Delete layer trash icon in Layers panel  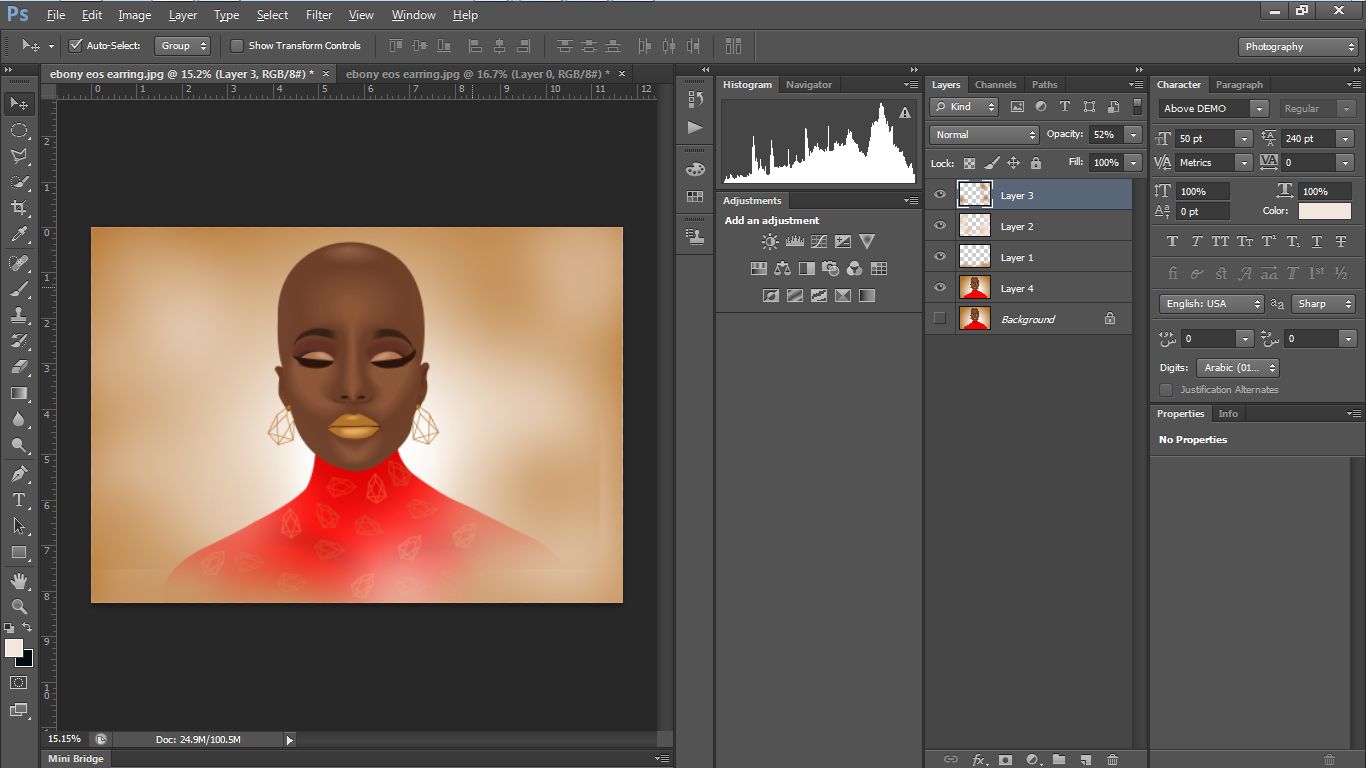click(1112, 760)
